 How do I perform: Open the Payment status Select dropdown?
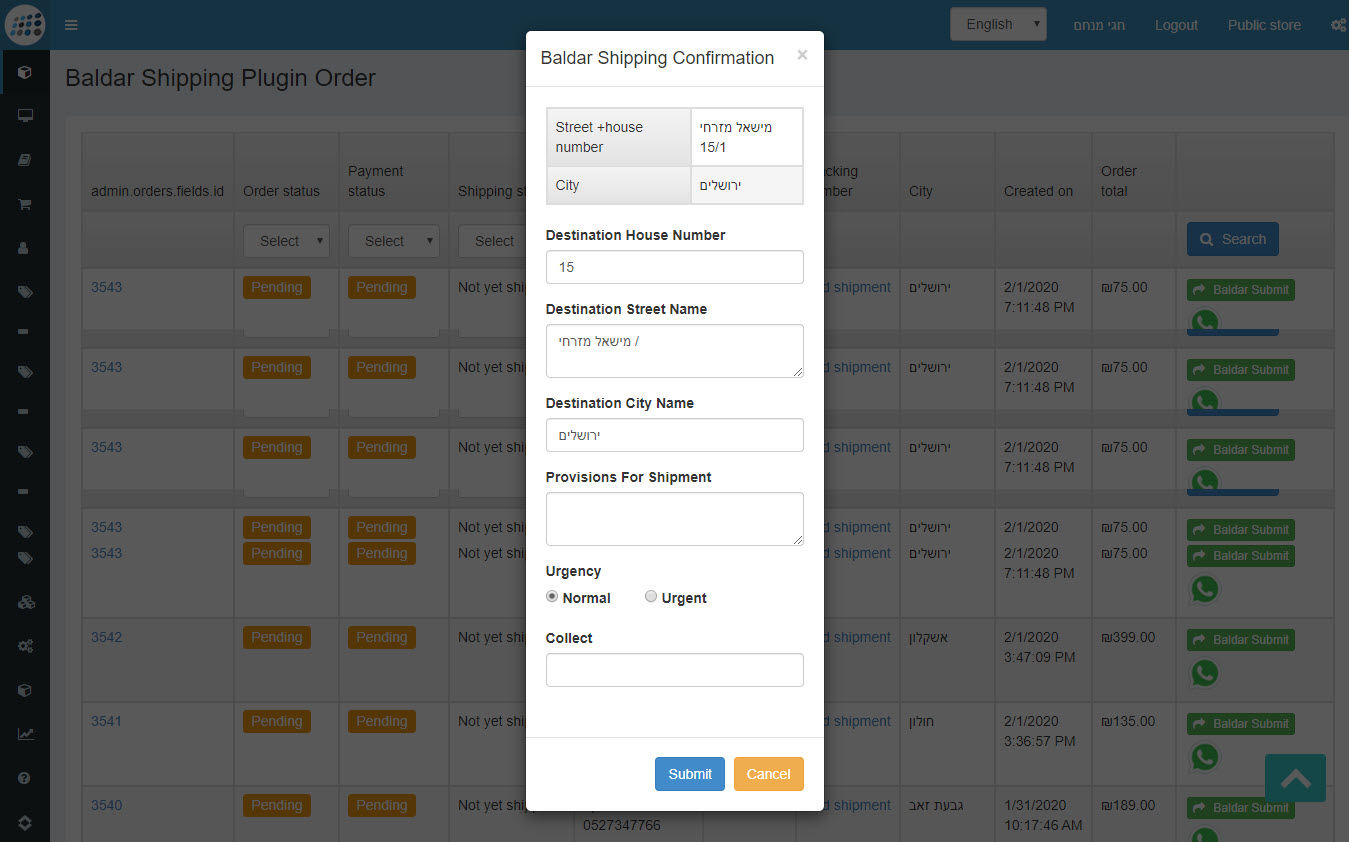(393, 241)
